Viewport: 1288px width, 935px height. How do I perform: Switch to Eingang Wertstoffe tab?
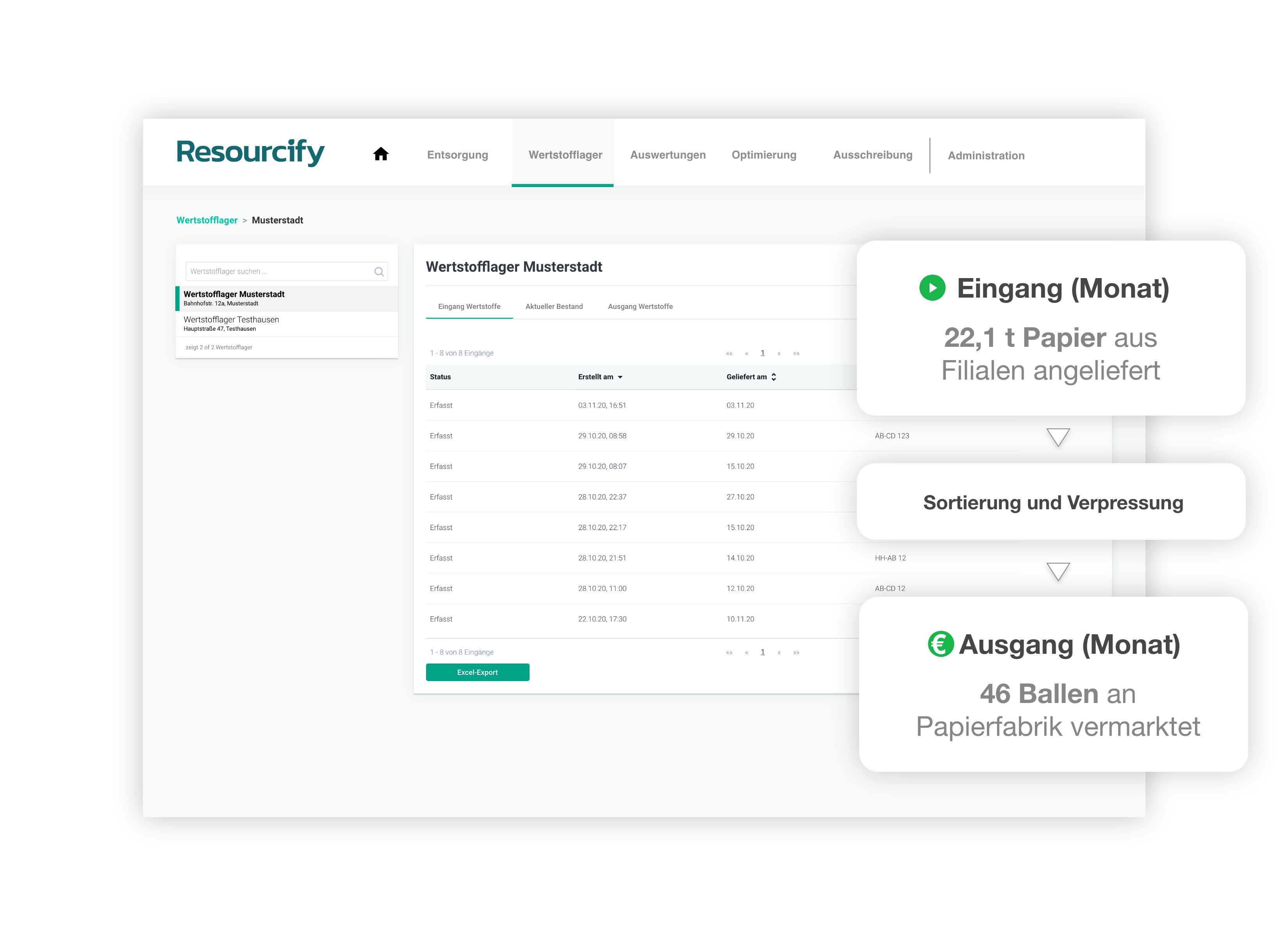coord(469,307)
